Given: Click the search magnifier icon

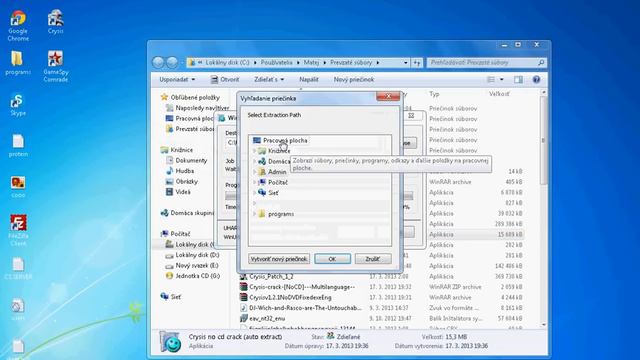Looking at the screenshot, I should pos(541,62).
